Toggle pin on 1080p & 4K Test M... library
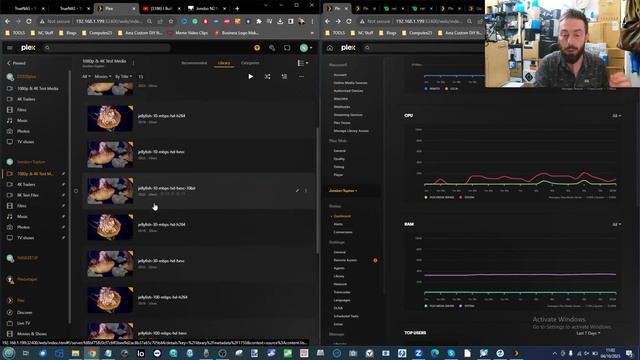 tap(63, 174)
